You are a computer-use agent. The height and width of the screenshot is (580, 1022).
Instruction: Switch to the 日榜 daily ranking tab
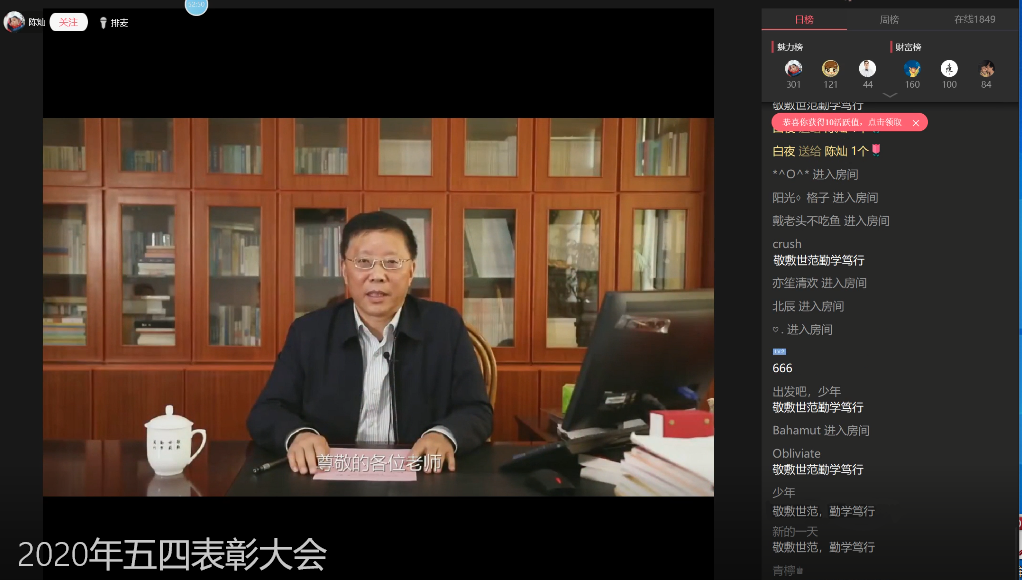coord(804,19)
